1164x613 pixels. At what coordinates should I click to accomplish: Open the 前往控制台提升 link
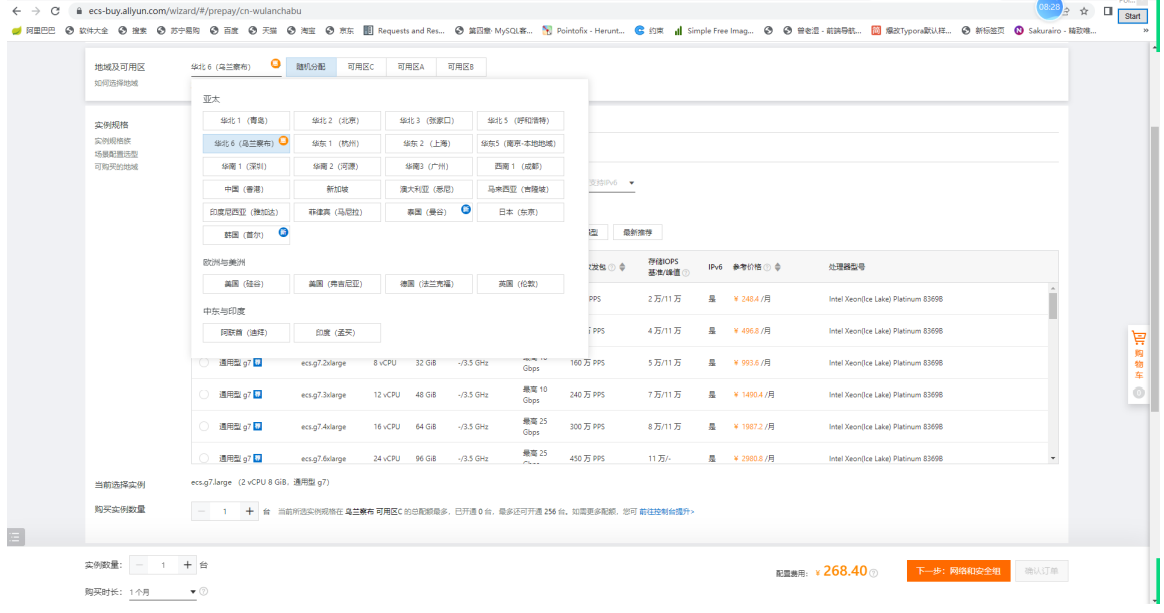tap(667, 511)
